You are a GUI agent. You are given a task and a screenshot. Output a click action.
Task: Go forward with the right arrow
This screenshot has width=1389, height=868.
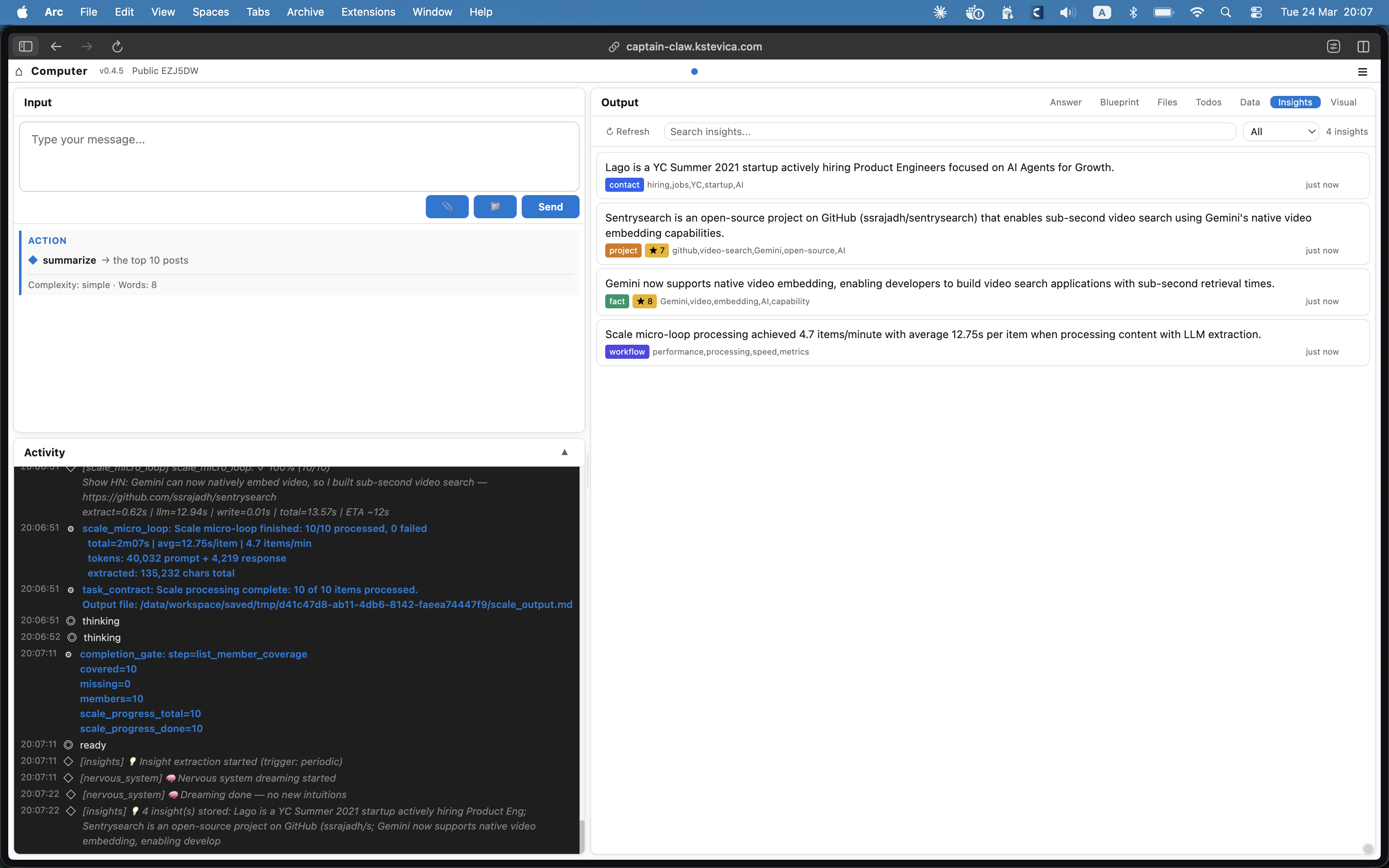(87, 46)
